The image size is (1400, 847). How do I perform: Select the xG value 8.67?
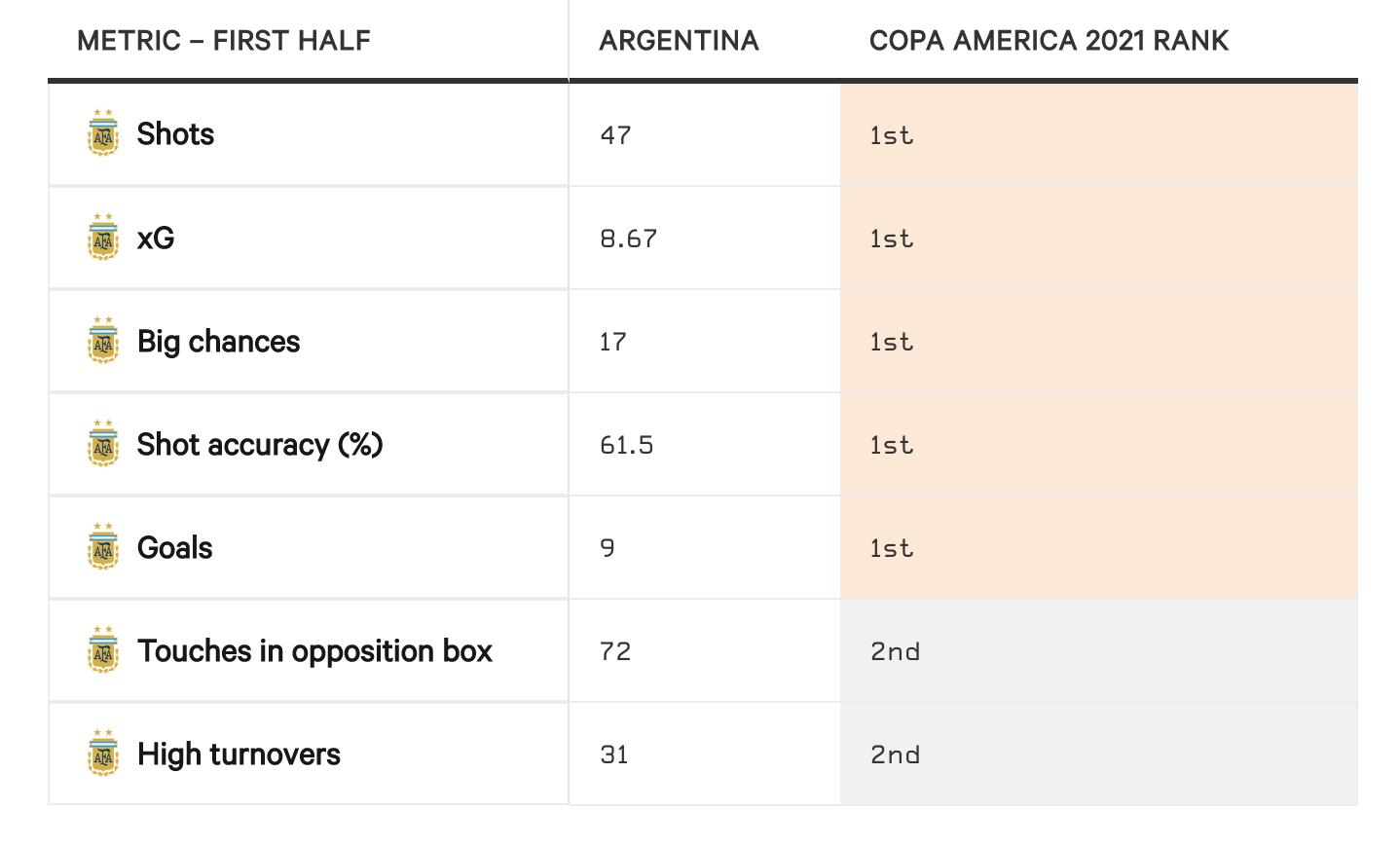pyautogui.click(x=628, y=239)
